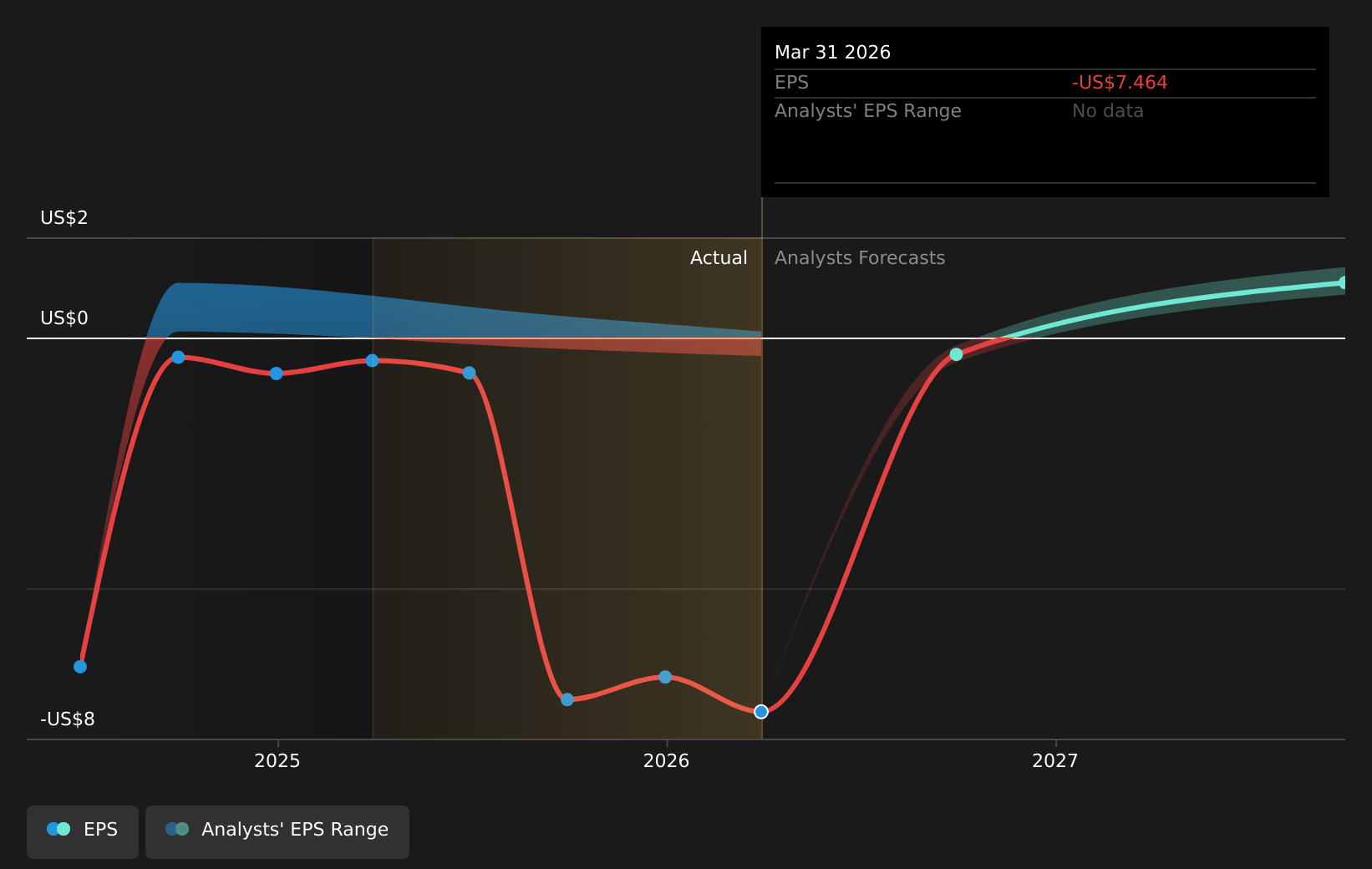Screen dimensions: 1372x869
Task: Toggle the EPS legend series
Action: [x=83, y=831]
